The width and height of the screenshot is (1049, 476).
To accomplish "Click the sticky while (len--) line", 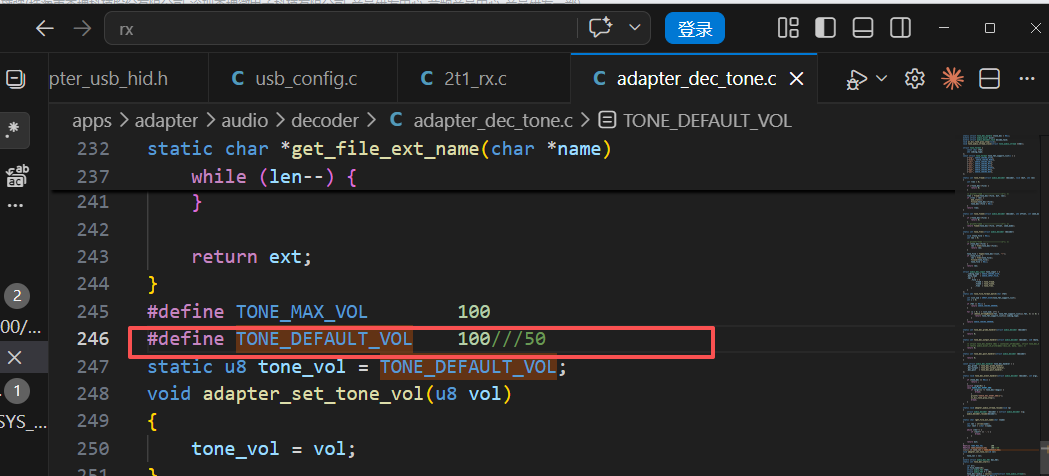I will (x=274, y=176).
